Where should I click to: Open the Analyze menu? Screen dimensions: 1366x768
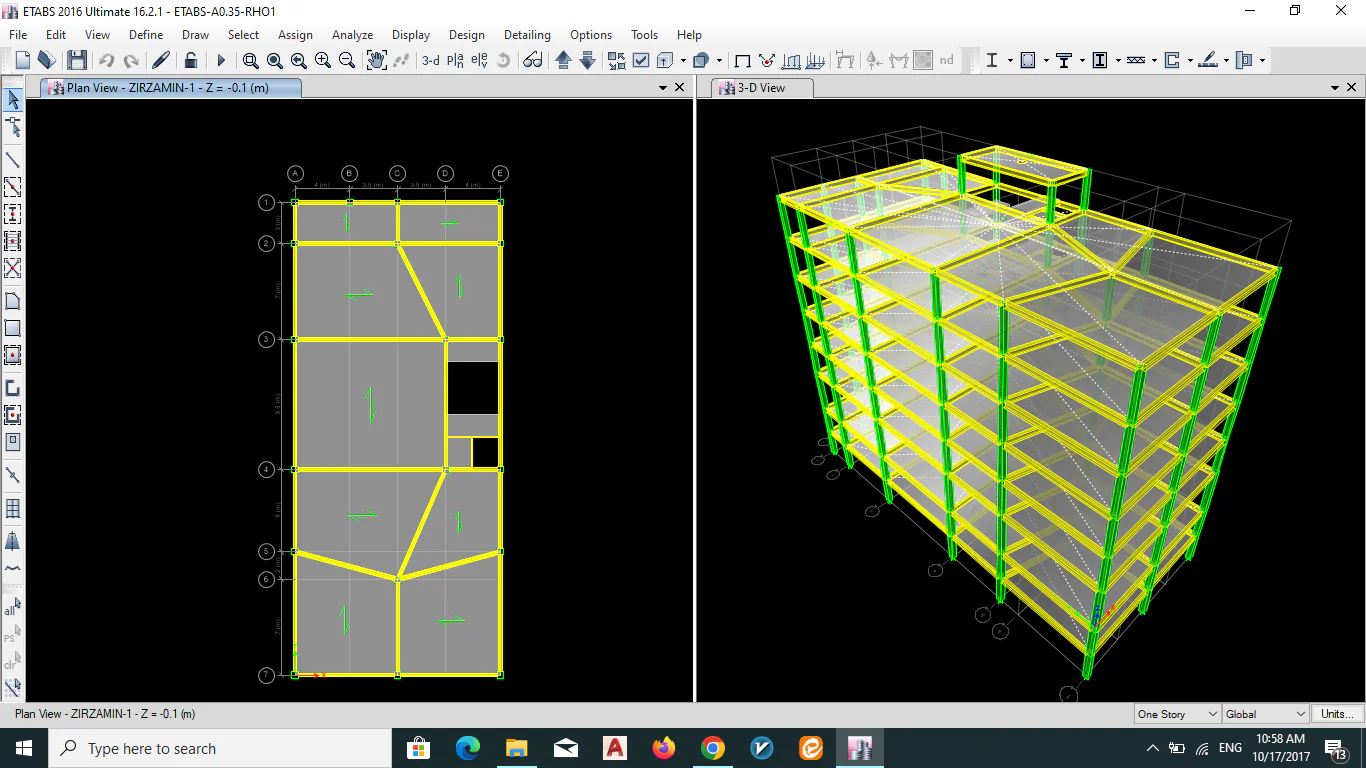tap(352, 35)
